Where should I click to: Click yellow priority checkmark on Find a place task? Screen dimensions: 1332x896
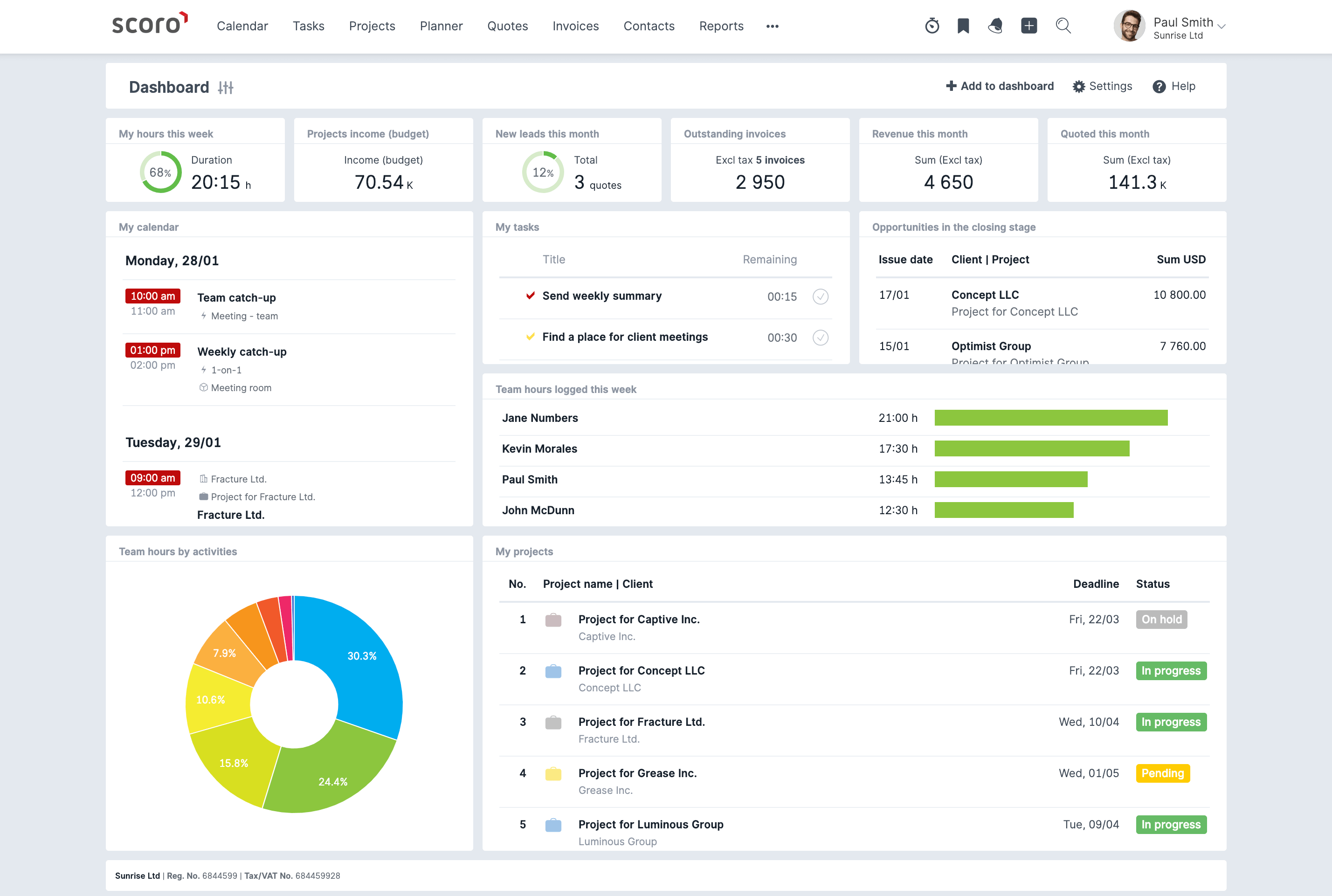coord(530,337)
